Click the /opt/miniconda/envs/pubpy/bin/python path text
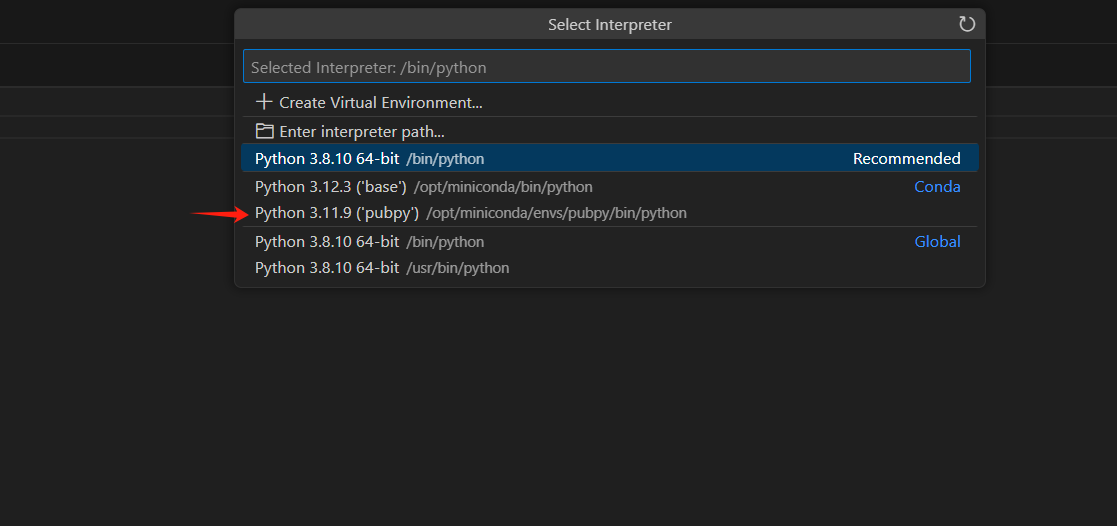The height and width of the screenshot is (526, 1117). coord(556,213)
